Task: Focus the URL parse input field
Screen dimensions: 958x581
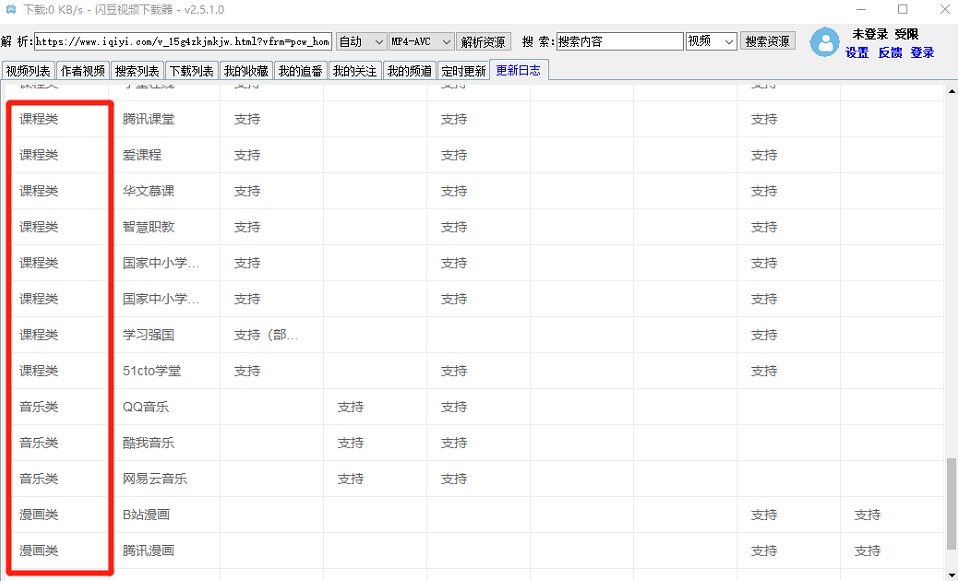Action: pyautogui.click(x=183, y=42)
